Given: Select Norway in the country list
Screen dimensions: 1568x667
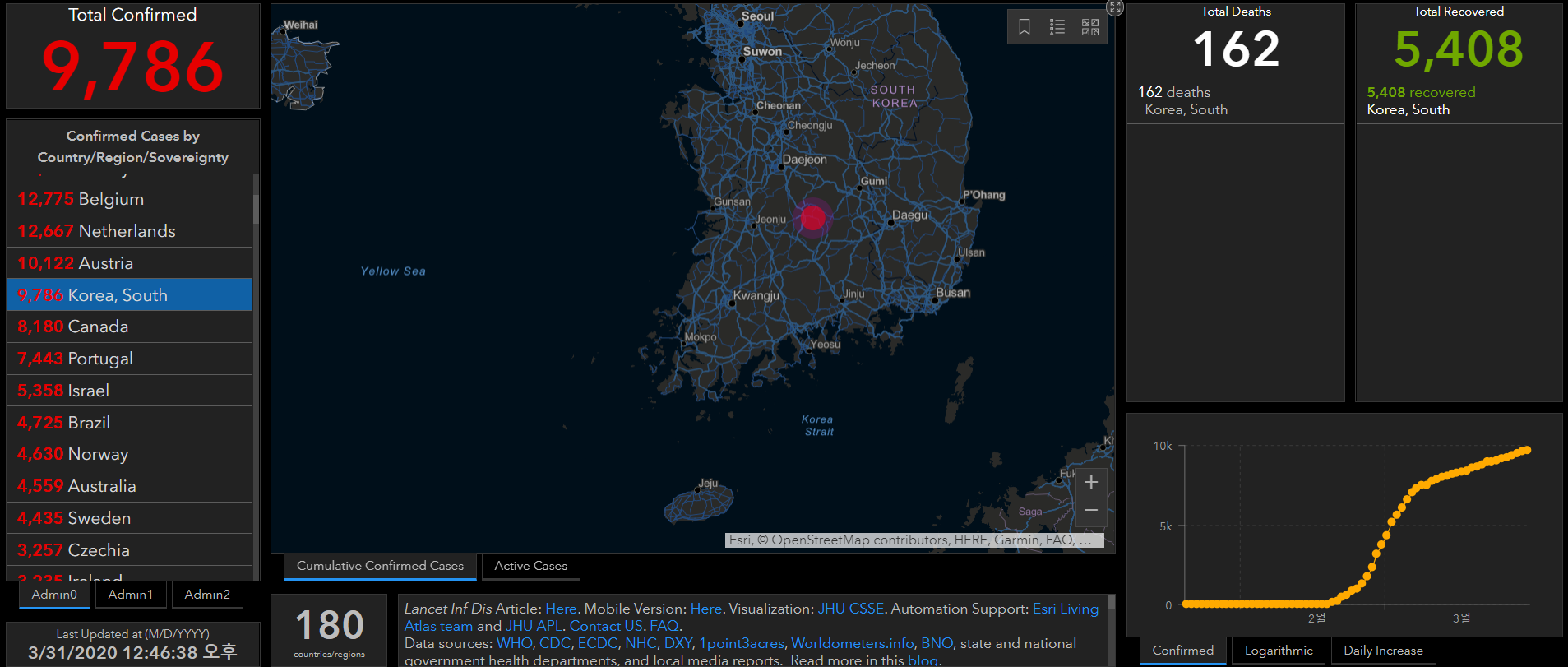Looking at the screenshot, I should (129, 454).
